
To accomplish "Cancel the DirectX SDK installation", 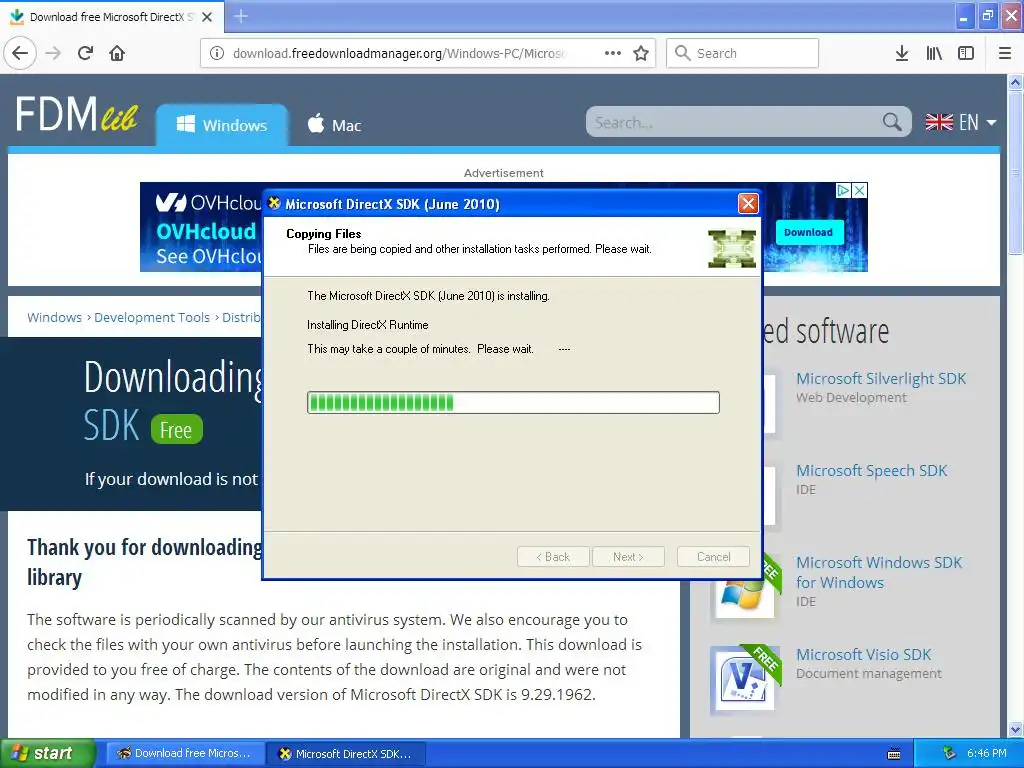I will pos(713,556).
